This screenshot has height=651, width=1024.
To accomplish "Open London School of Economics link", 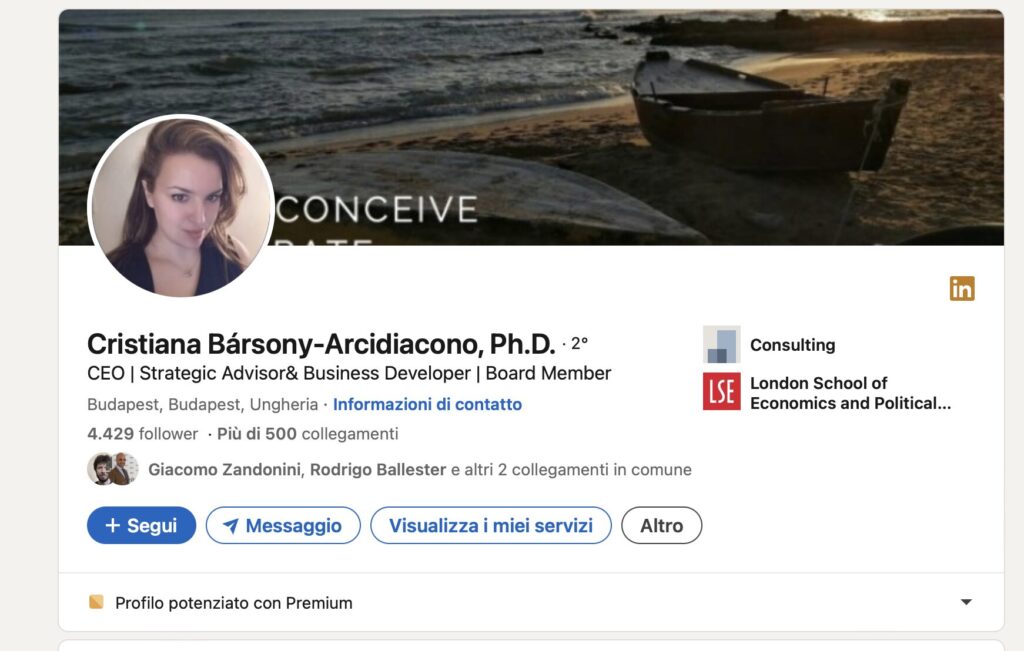I will point(849,393).
